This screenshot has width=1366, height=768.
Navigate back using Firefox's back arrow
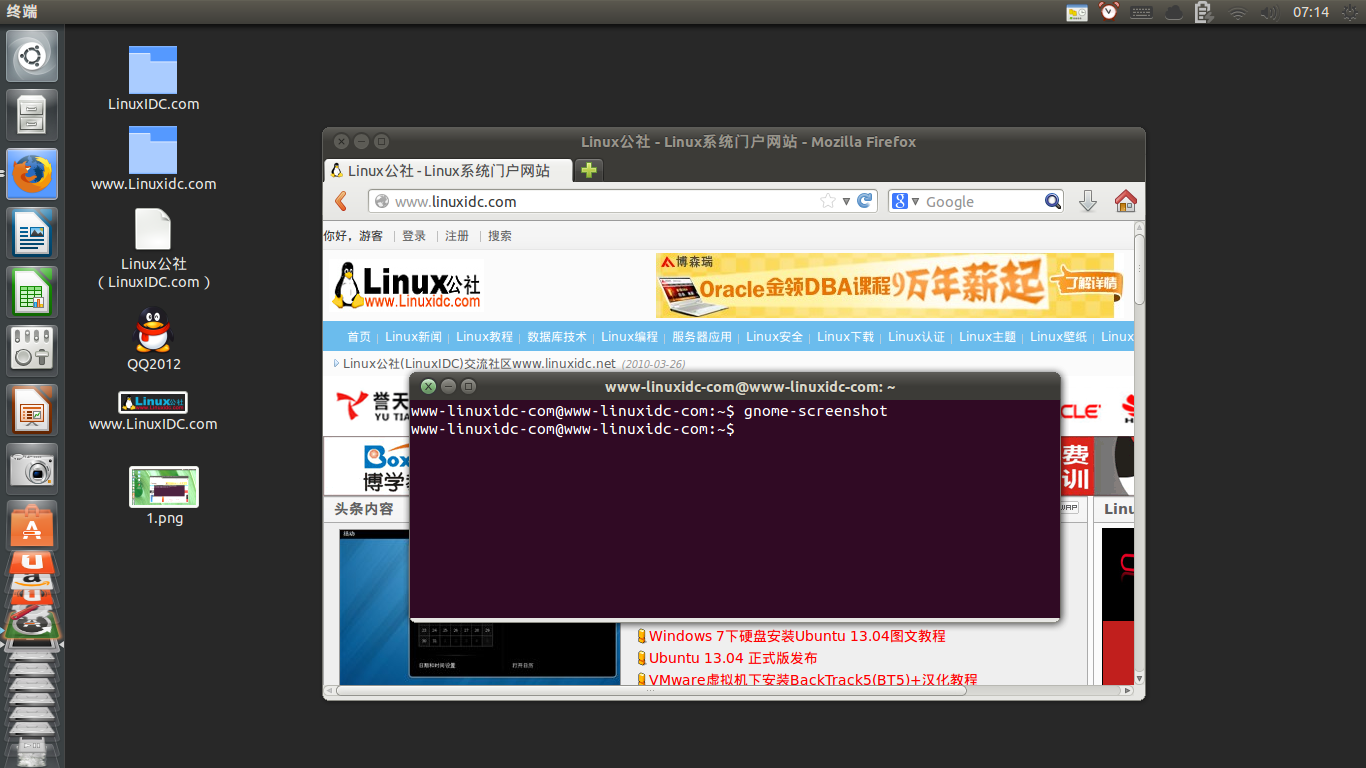coord(339,201)
